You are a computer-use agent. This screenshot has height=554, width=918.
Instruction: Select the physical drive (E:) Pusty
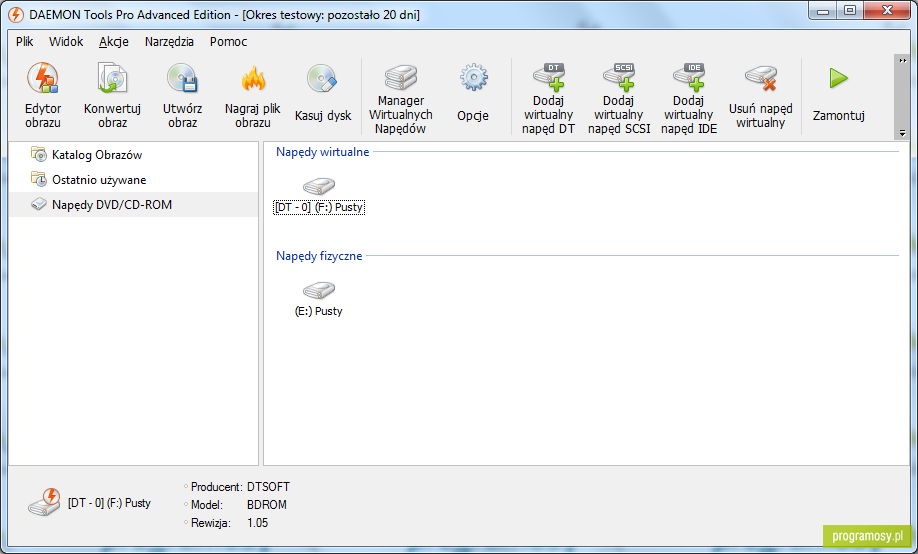click(x=318, y=300)
